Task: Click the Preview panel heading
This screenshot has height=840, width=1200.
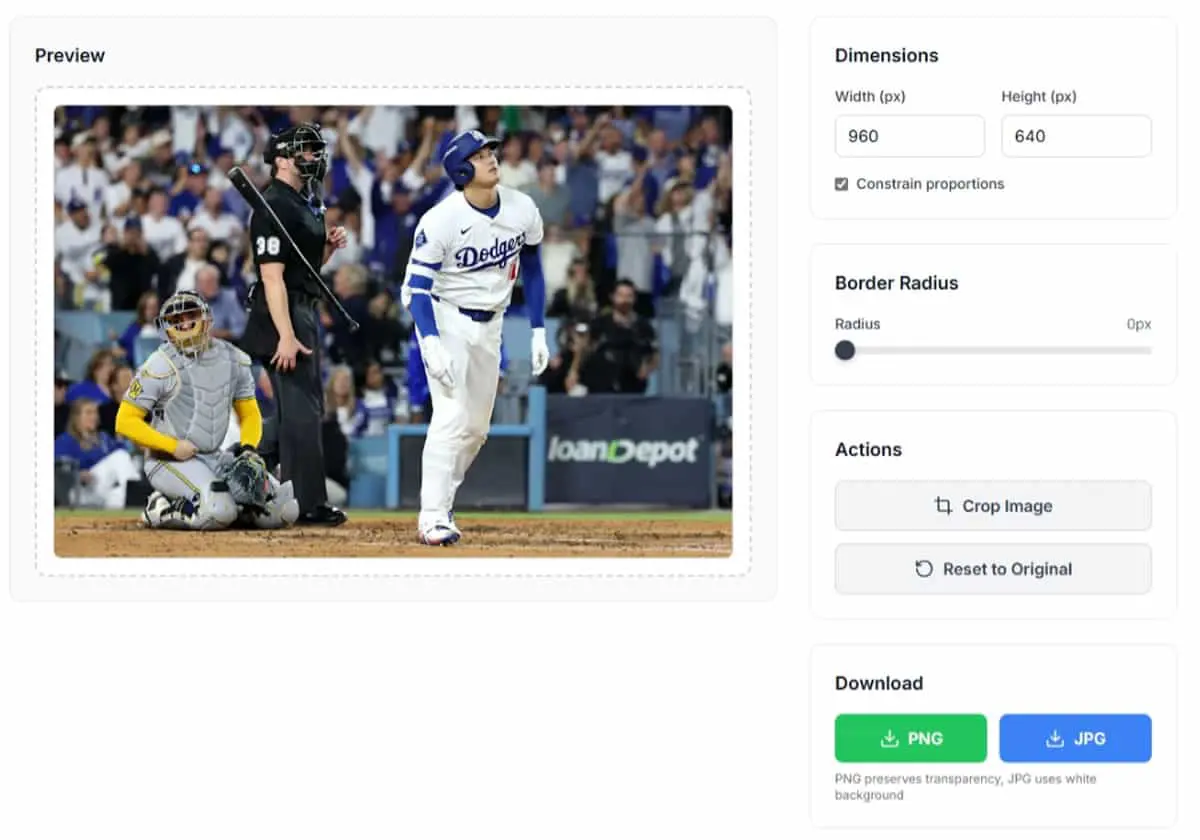Action: (70, 56)
